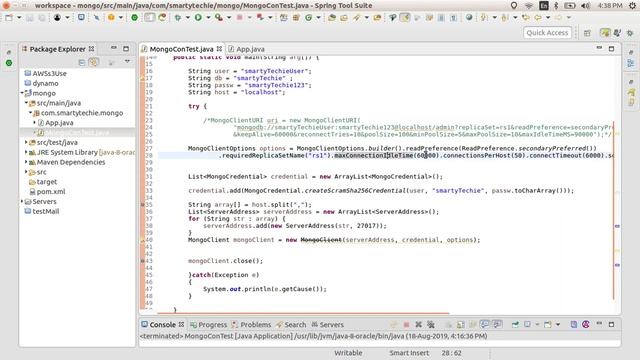Collapse the com.smartytechie.mongo package
This screenshot has width=640, height=360.
click(x=30, y=113)
